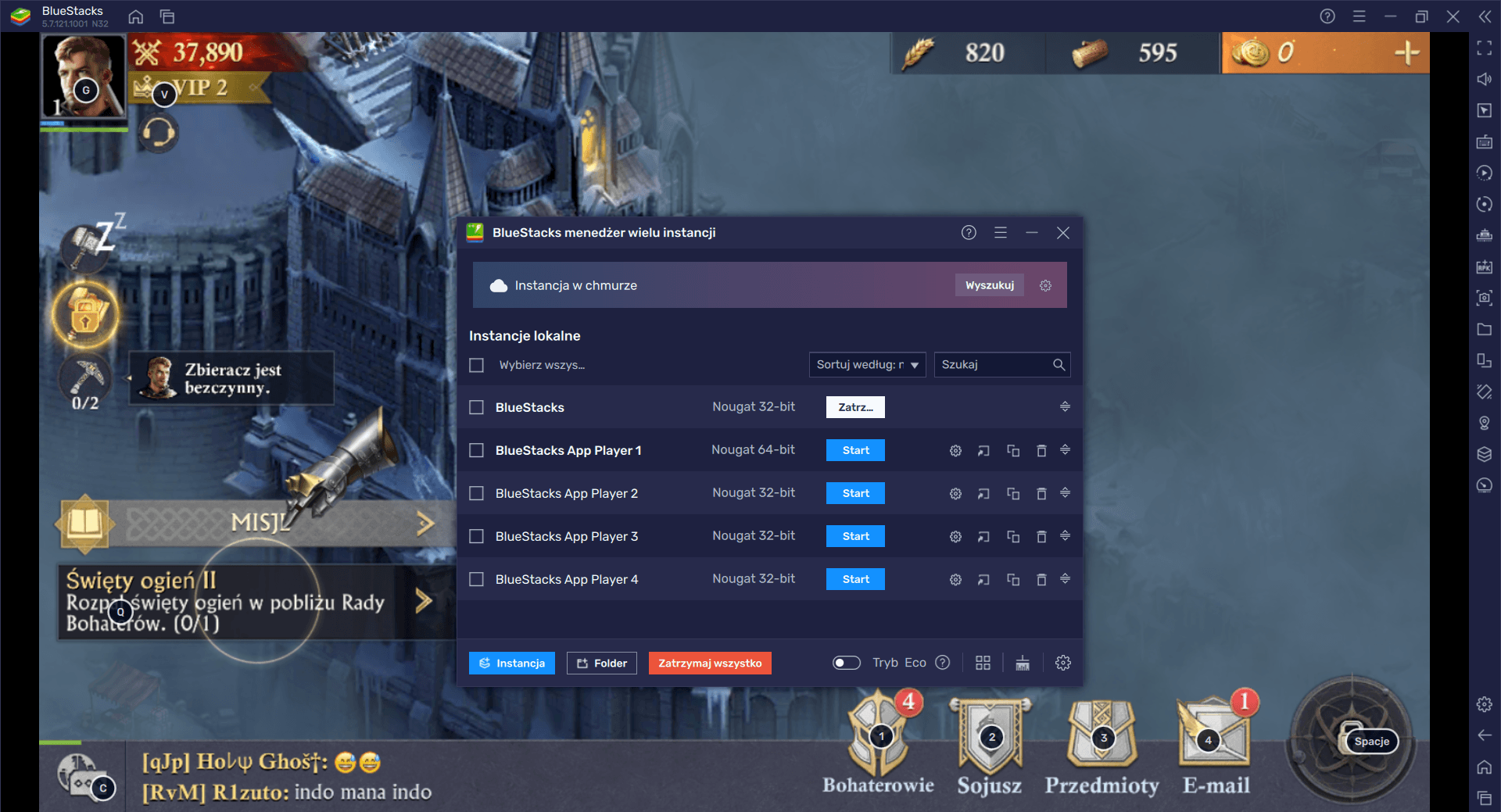Viewport: 1501px width, 812px height.
Task: Delete BlueStacks App Player 1 instance
Action: coord(1041,450)
